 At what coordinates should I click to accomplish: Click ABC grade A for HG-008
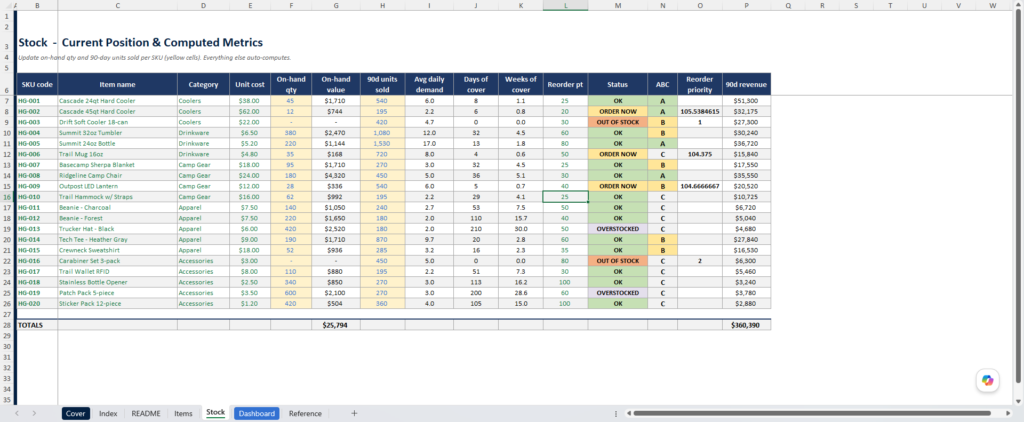pos(662,176)
